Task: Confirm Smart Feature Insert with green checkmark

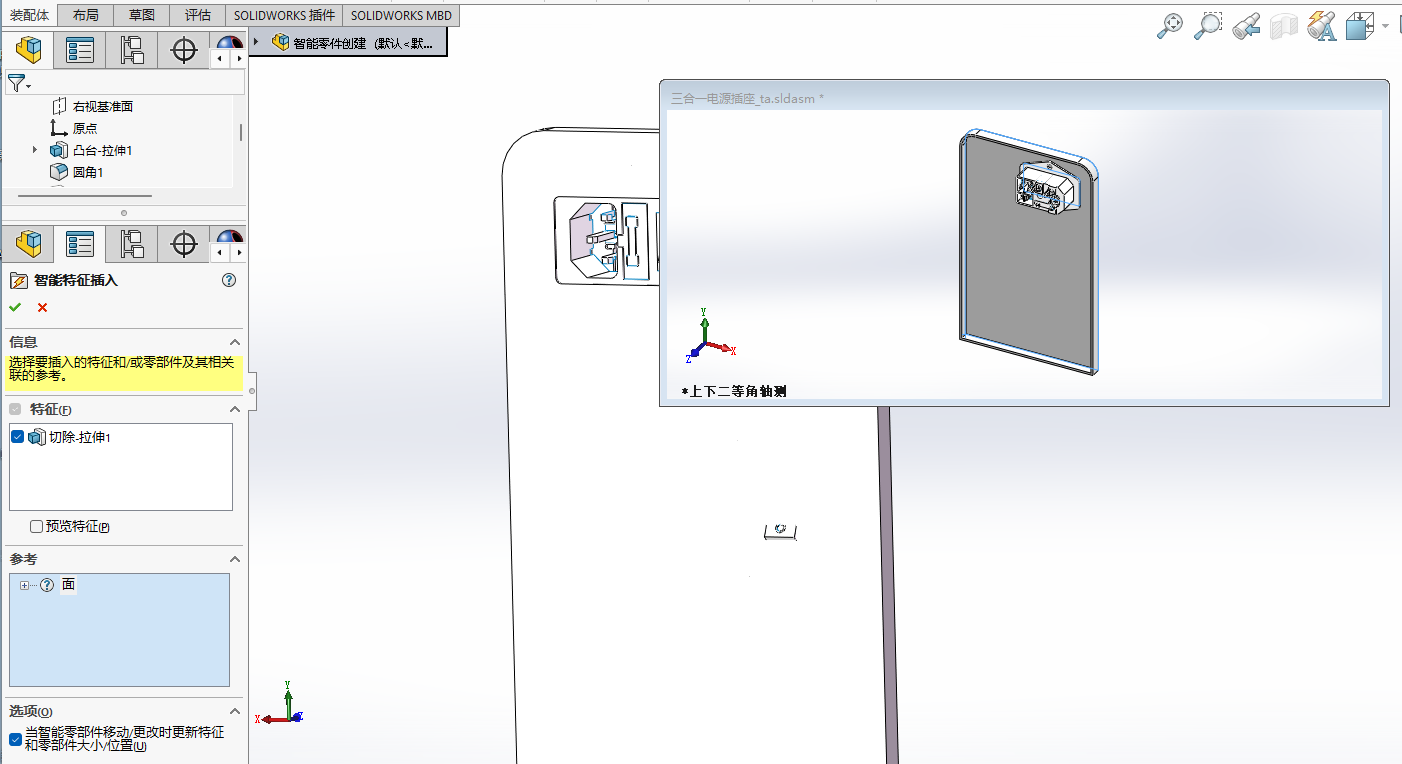Action: click(15, 307)
